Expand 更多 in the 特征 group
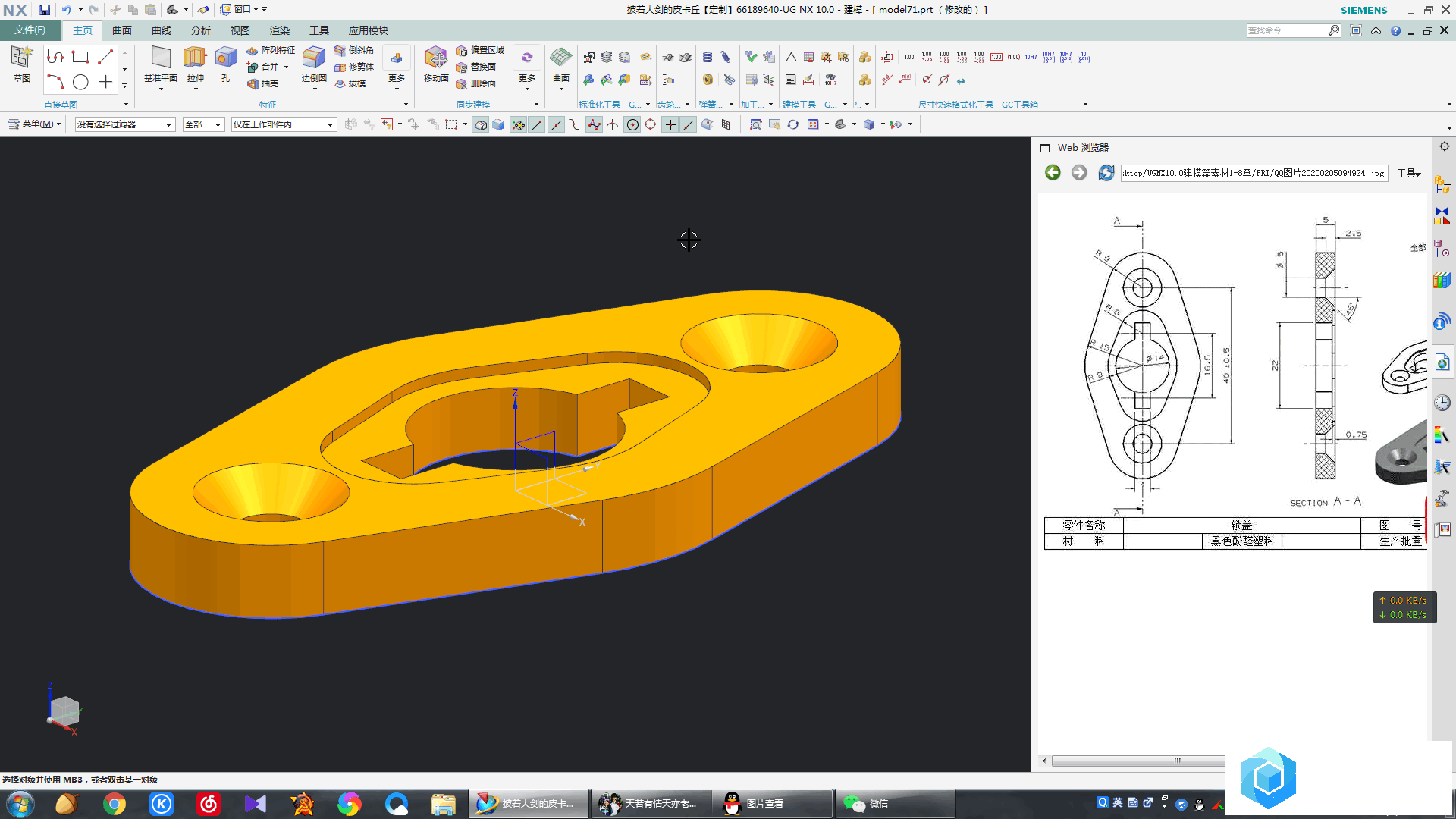The width and height of the screenshot is (1456, 819). [x=397, y=68]
